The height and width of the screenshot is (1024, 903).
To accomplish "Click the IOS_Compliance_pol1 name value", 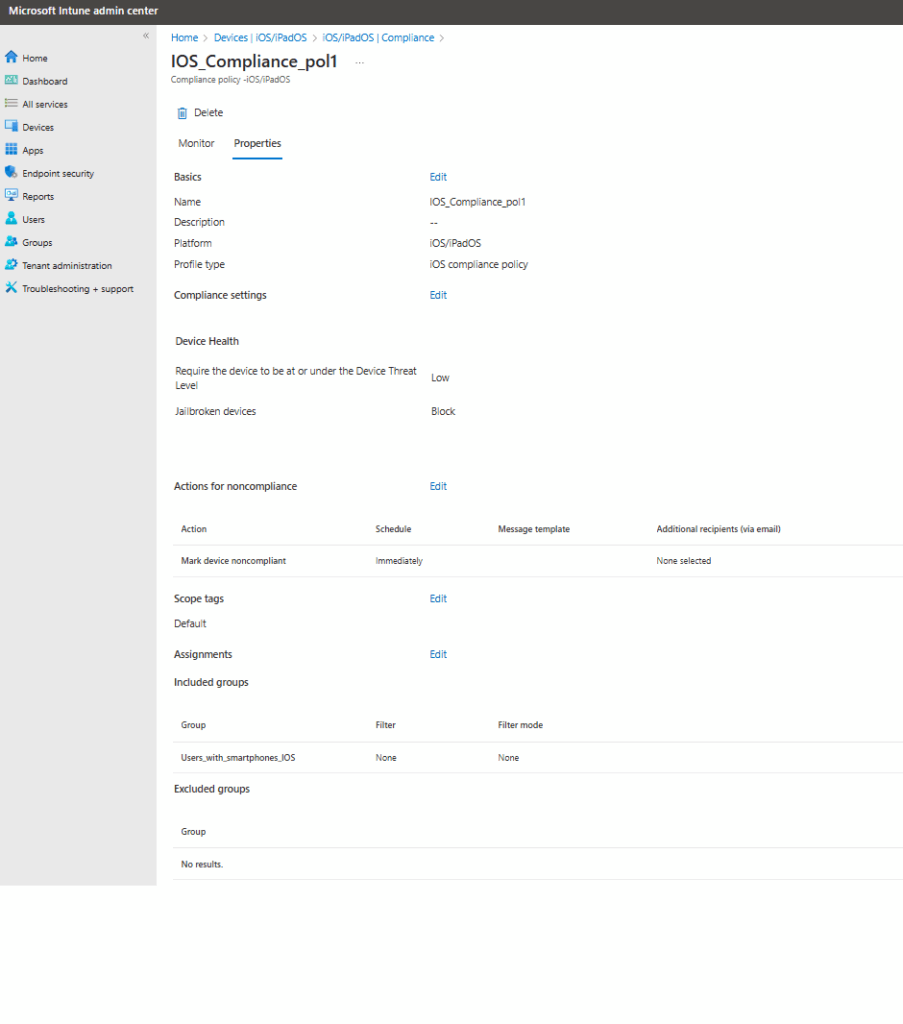I will 477,202.
